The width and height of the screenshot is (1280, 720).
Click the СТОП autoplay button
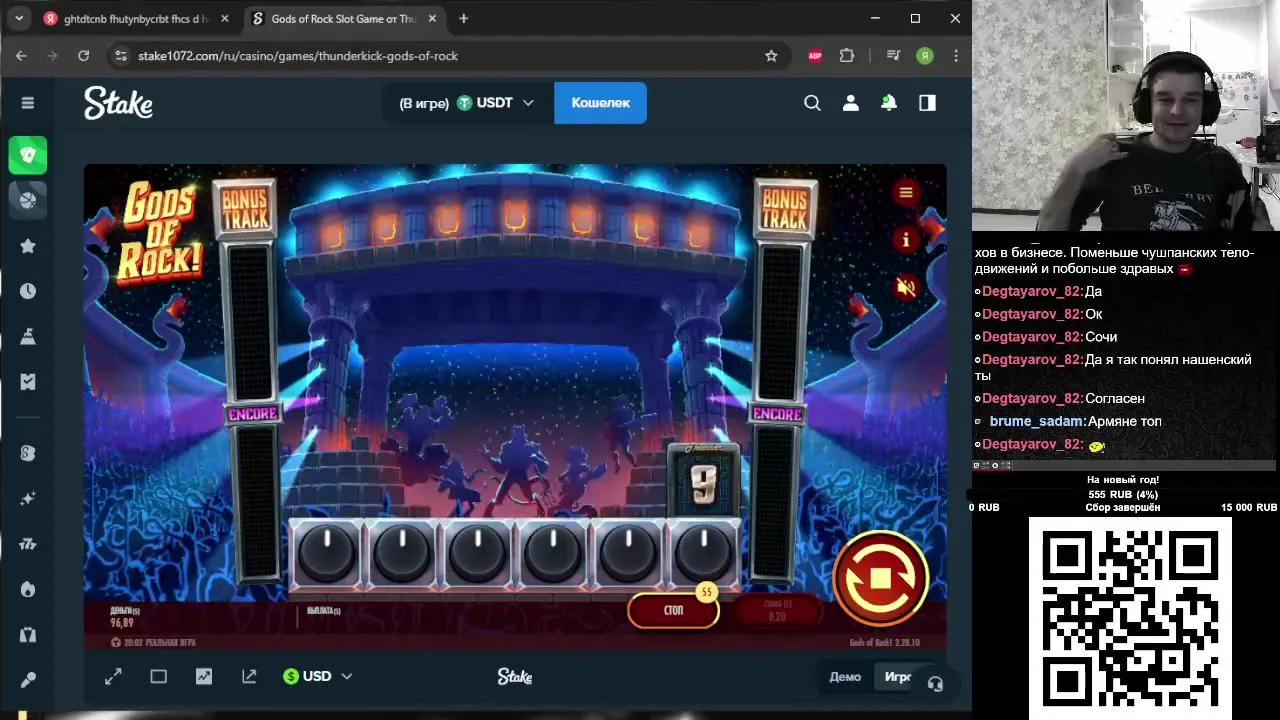coord(673,610)
